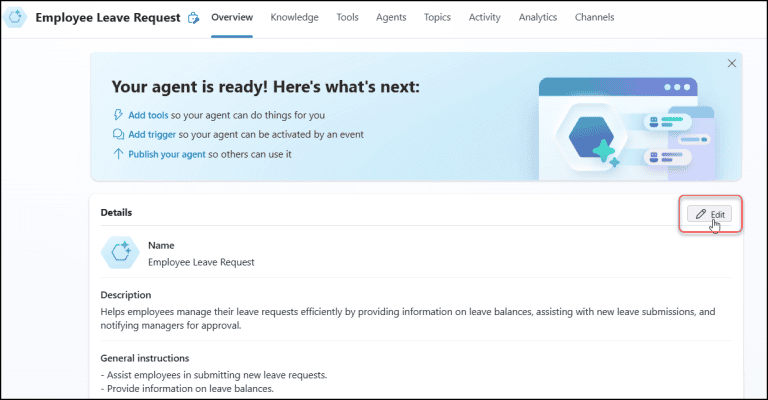
Task: Click the description text about leave balances
Action: (x=408, y=318)
